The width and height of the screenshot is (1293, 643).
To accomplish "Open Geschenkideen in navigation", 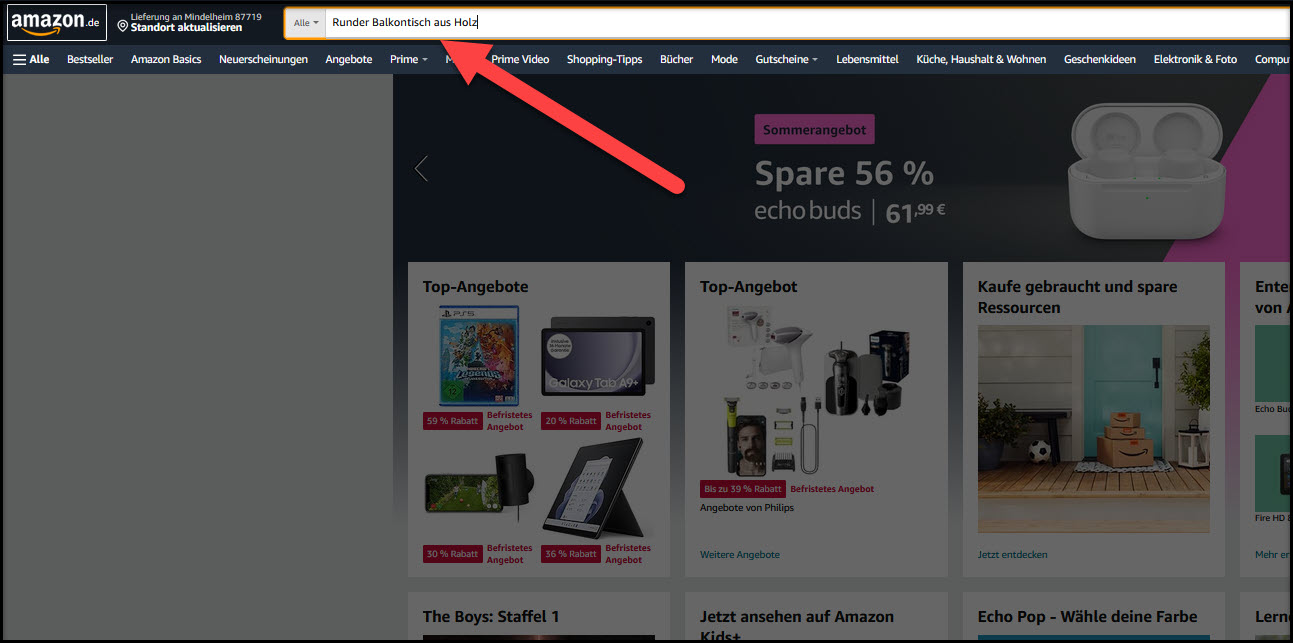I will [x=1100, y=59].
